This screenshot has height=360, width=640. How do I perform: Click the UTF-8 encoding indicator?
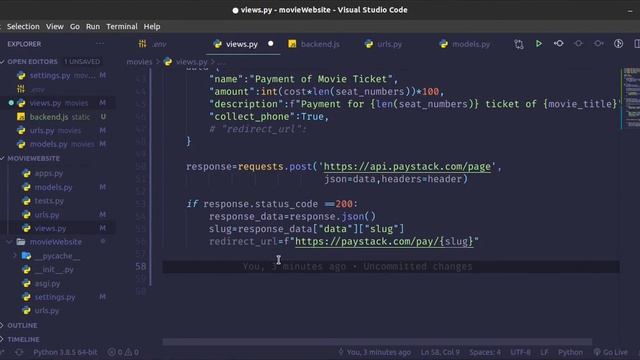[x=520, y=352]
